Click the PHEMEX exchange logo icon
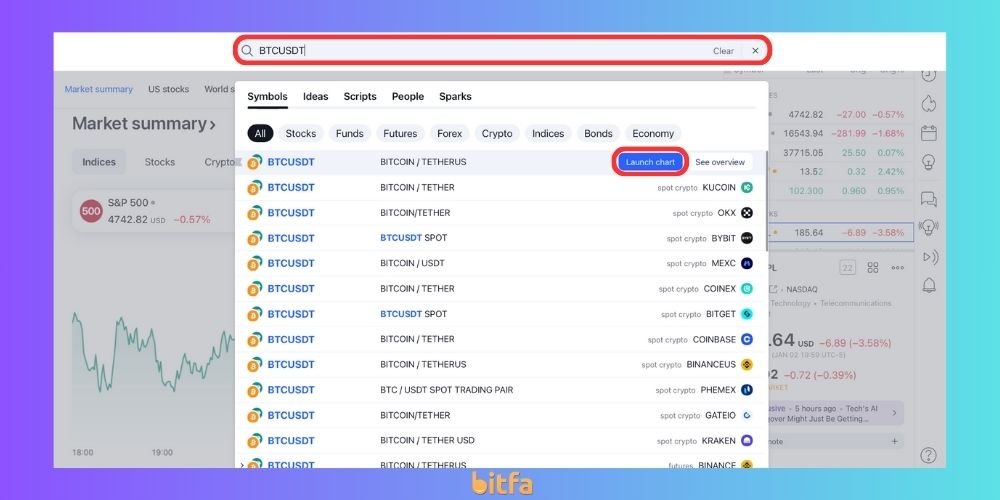Screen dimensions: 1000x500 tap(747, 390)
